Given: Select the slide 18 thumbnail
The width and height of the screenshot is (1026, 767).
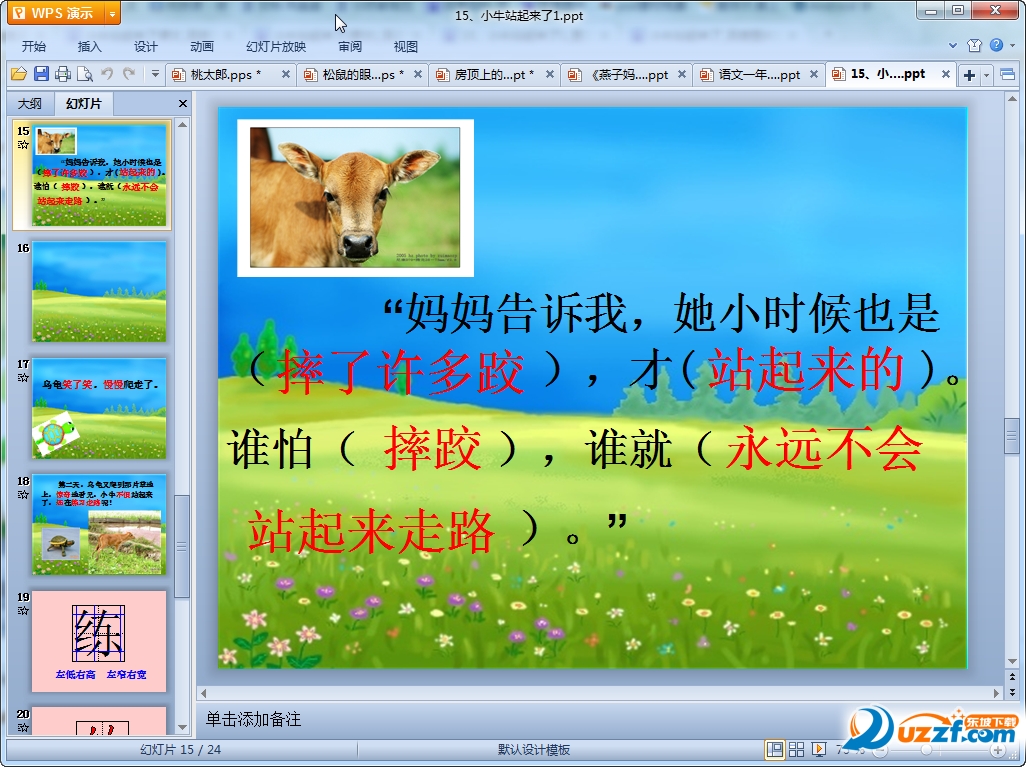Looking at the screenshot, I should [x=99, y=525].
